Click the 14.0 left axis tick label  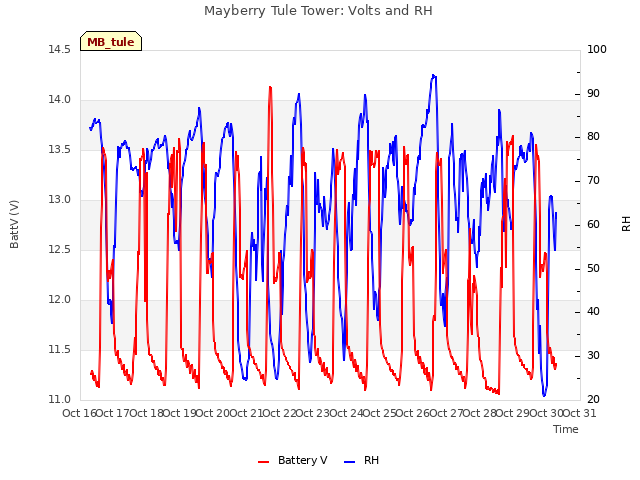pyautogui.click(x=59, y=100)
